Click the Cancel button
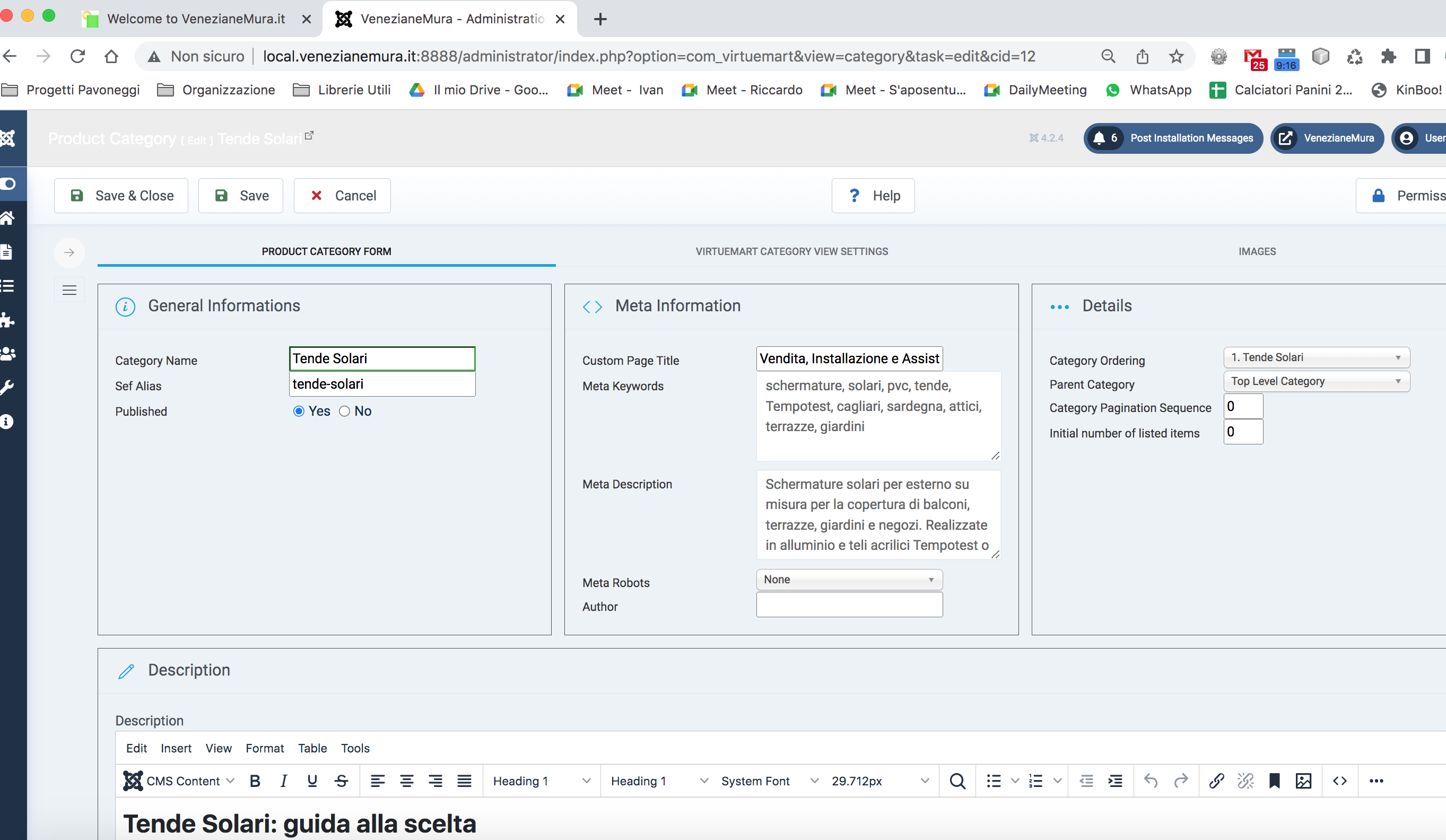1446x840 pixels. (x=343, y=196)
